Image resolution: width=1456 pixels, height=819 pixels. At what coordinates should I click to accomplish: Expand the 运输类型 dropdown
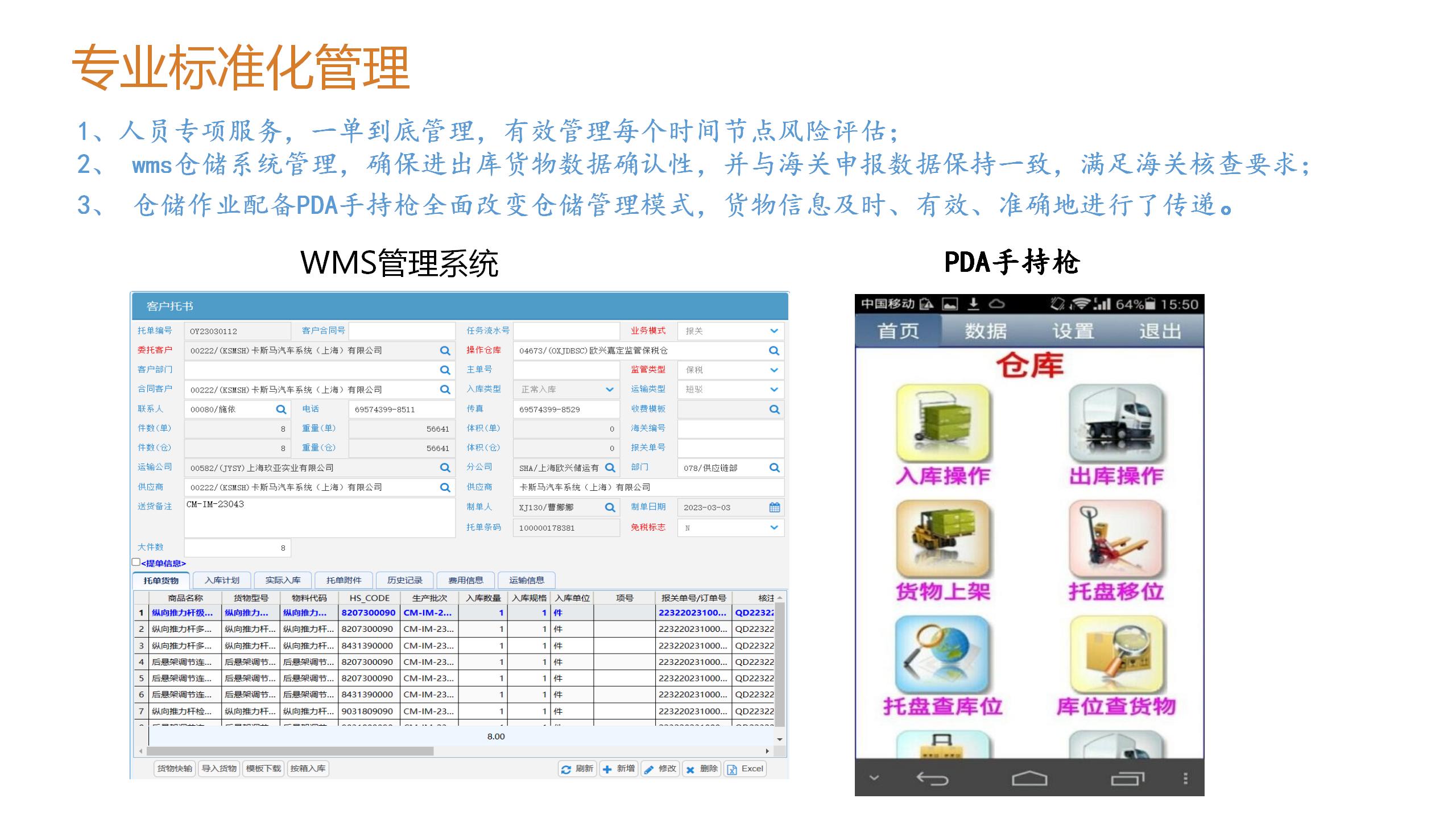click(774, 390)
